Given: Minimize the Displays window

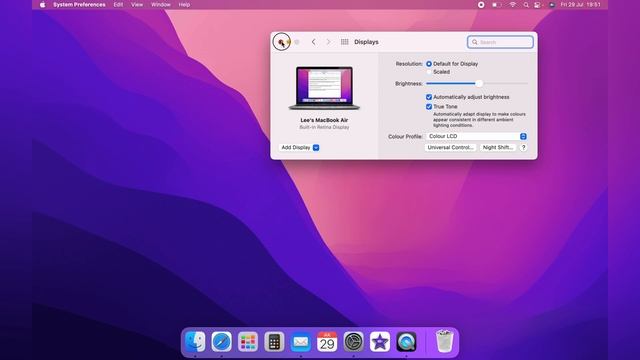Looking at the screenshot, I should point(289,42).
